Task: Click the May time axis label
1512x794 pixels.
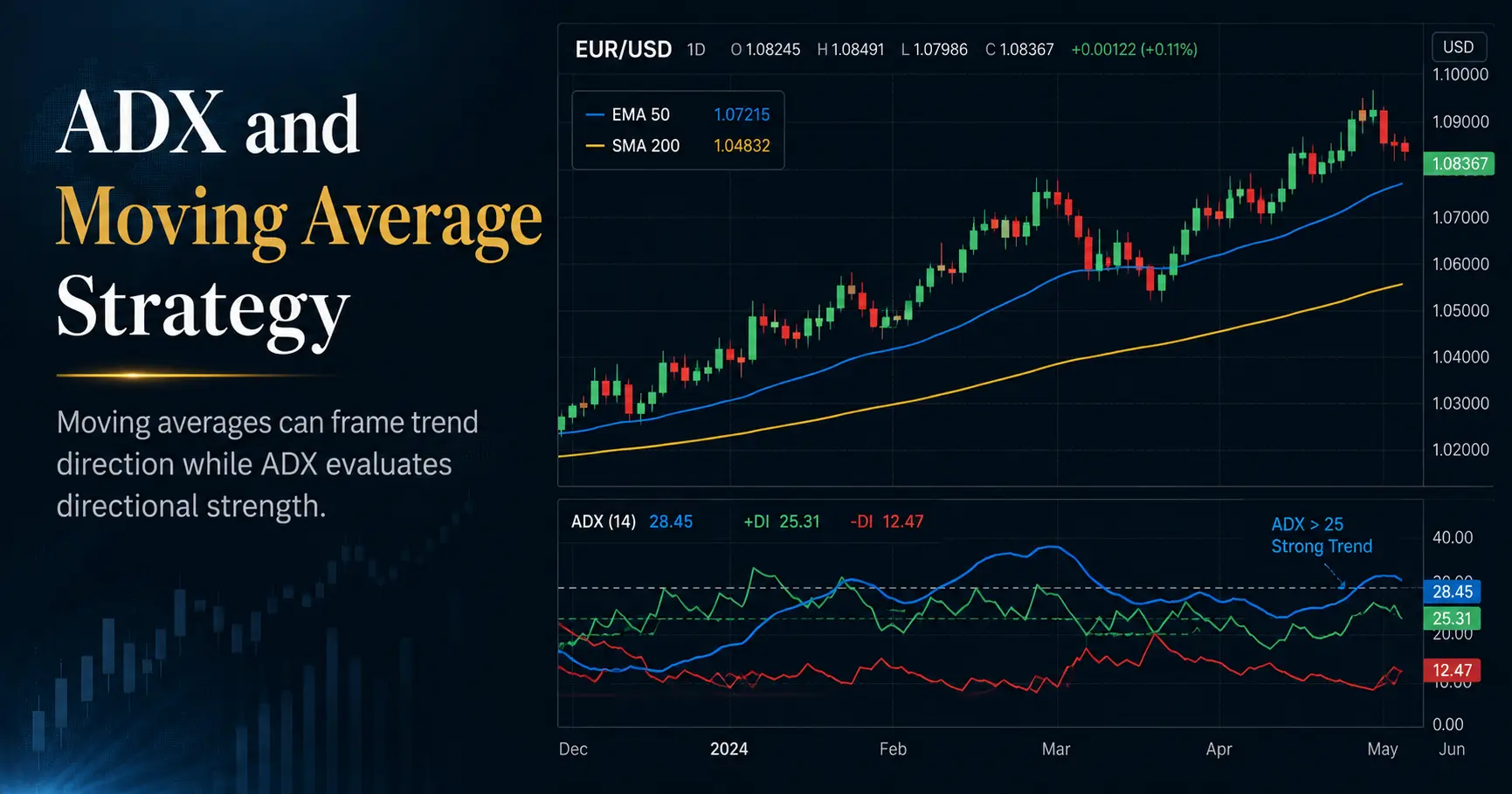Action: 1383,749
